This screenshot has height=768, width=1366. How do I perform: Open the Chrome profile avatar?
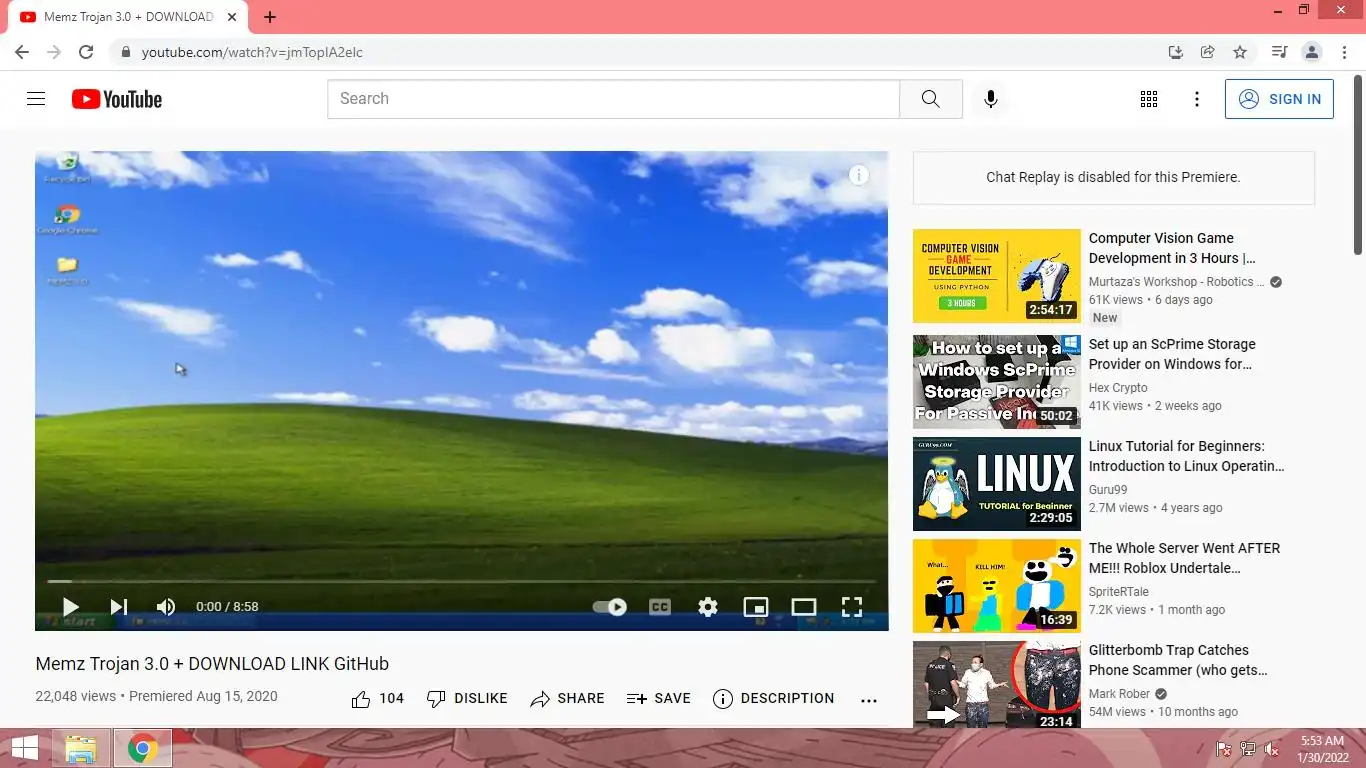coord(1312,52)
